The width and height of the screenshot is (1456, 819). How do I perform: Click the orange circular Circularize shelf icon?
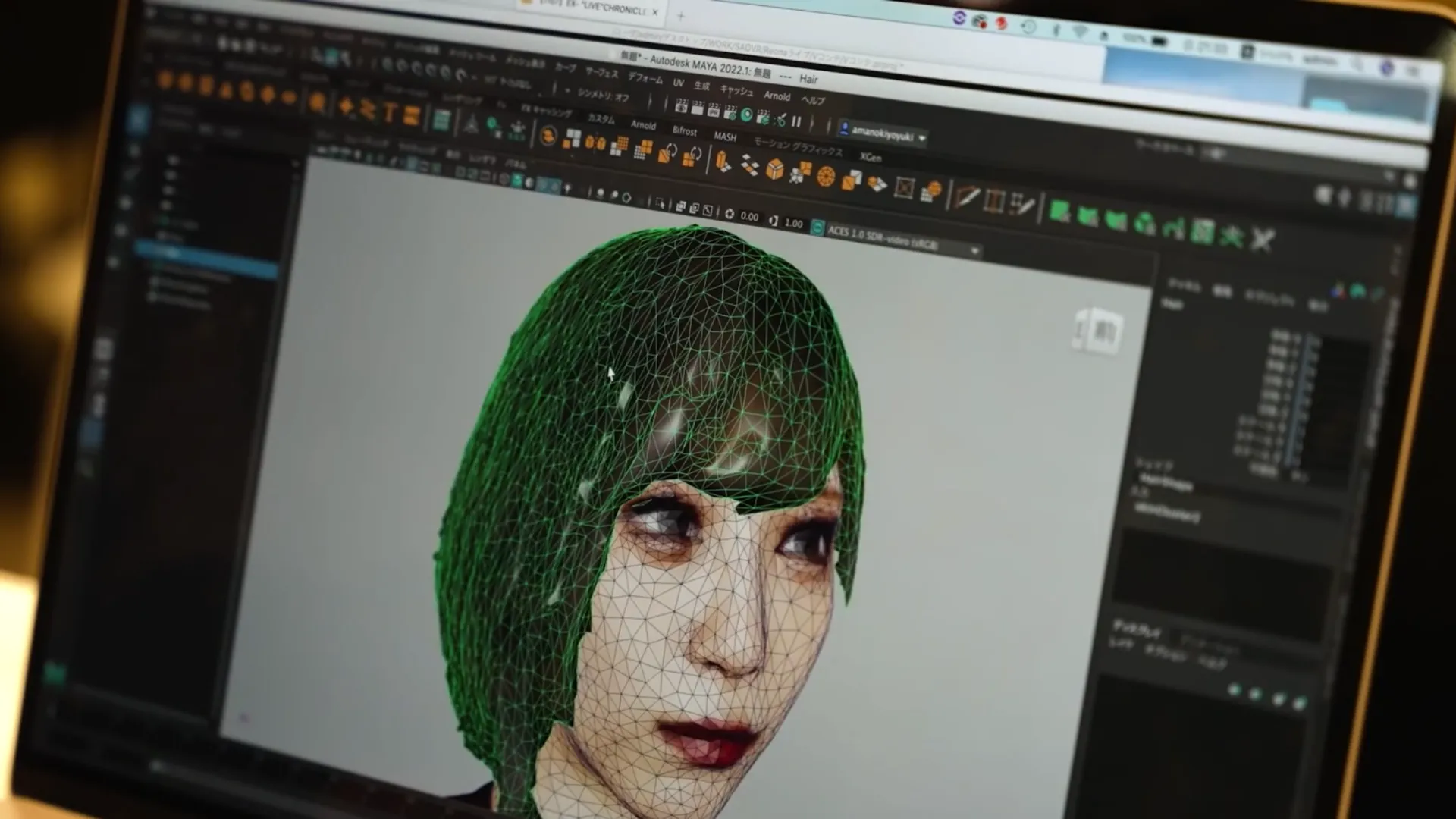[826, 176]
